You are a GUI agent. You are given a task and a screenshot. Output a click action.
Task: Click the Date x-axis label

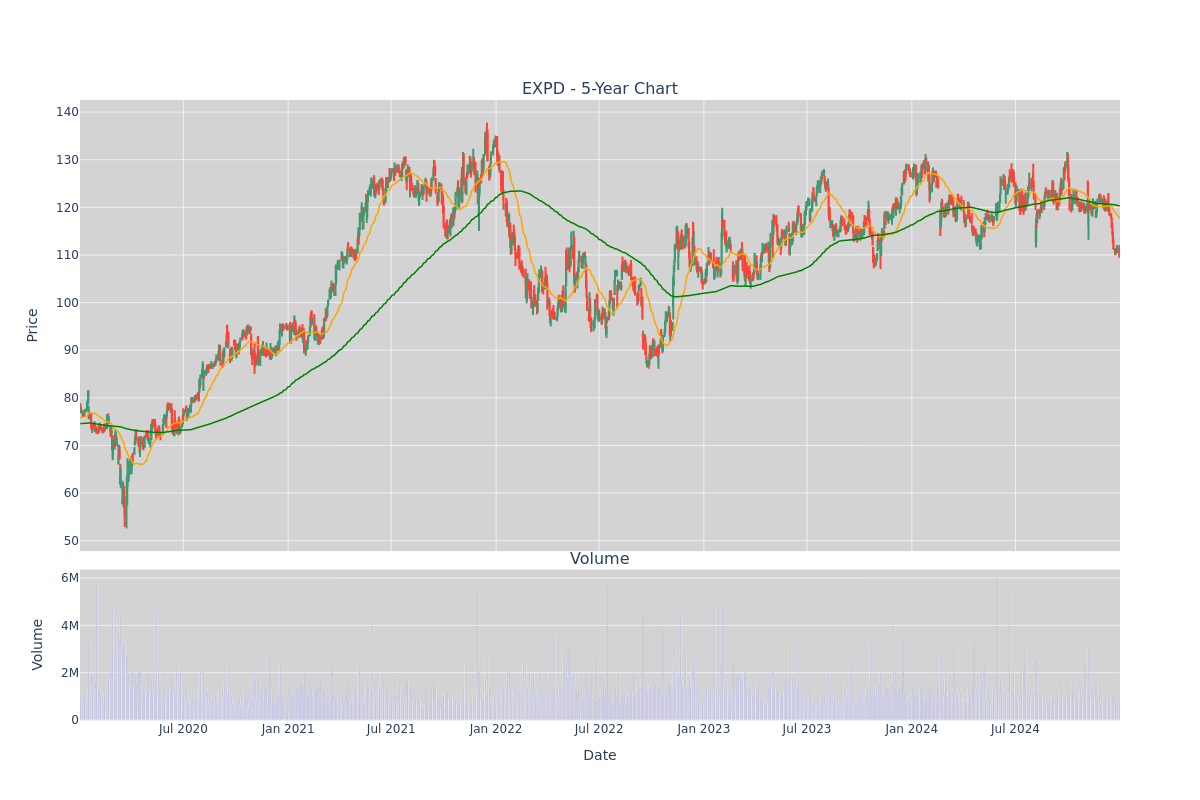[x=600, y=755]
